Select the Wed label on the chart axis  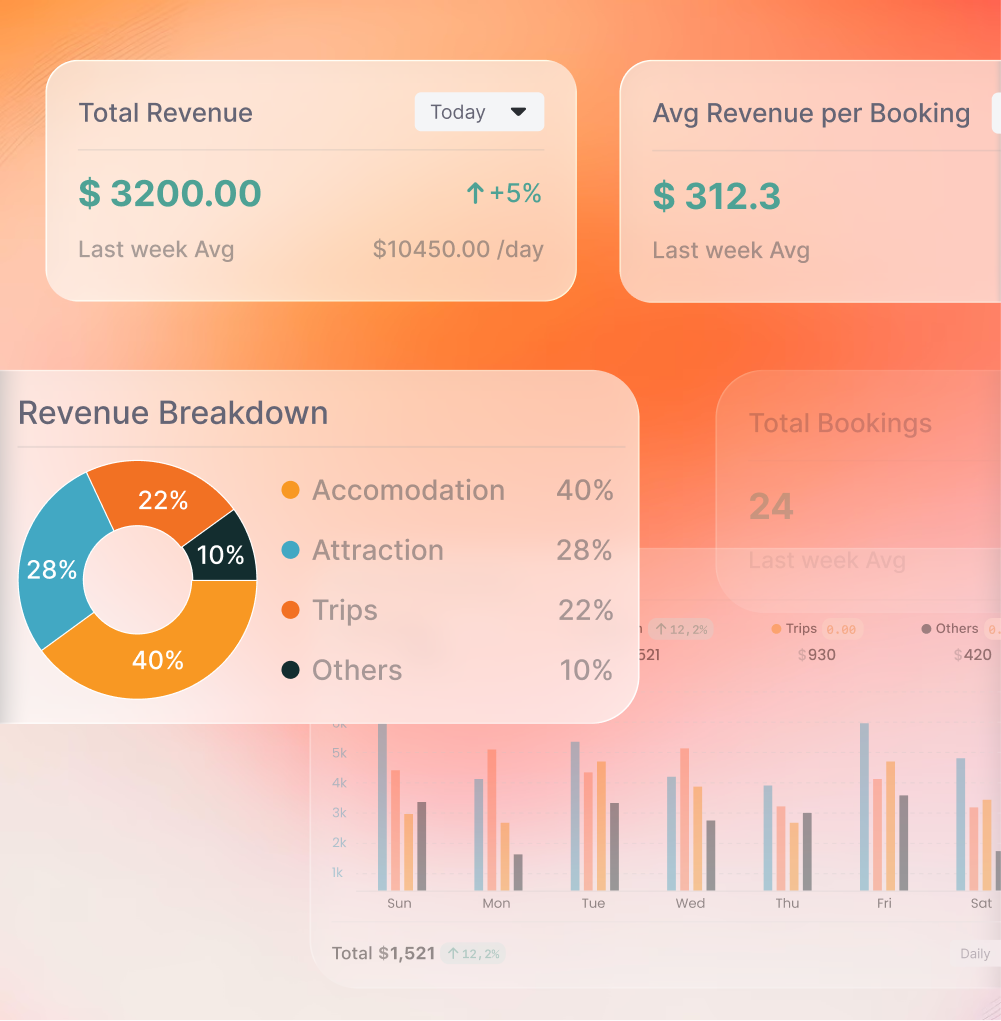pos(689,903)
